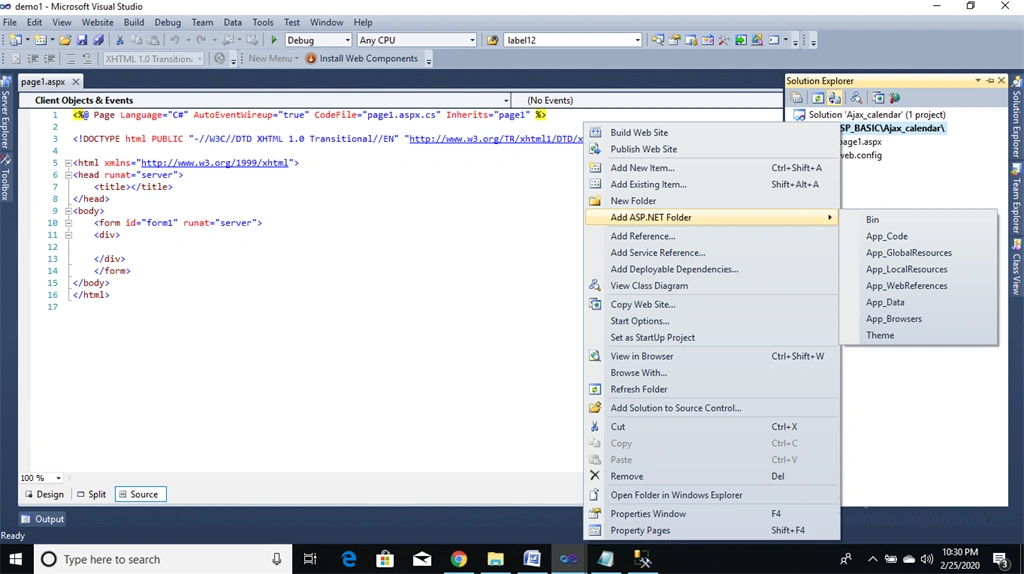Click the New Project toolbar icon

[15, 40]
